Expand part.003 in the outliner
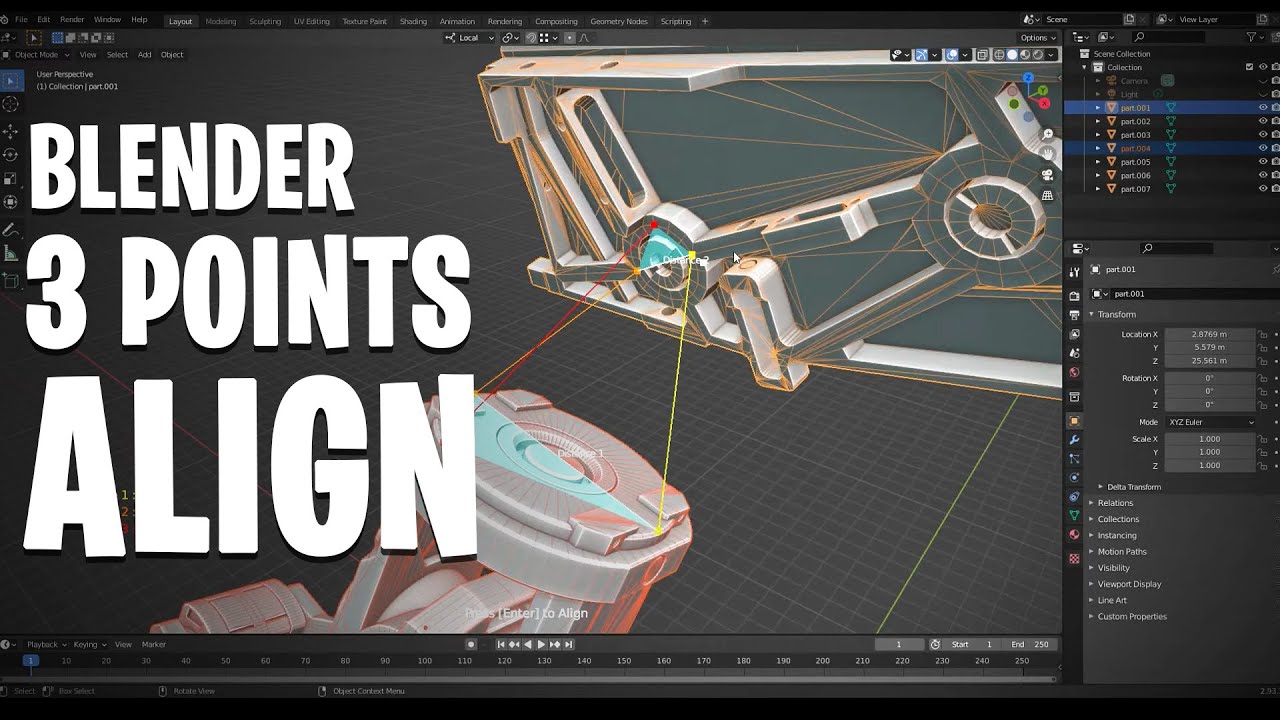 click(x=1098, y=135)
